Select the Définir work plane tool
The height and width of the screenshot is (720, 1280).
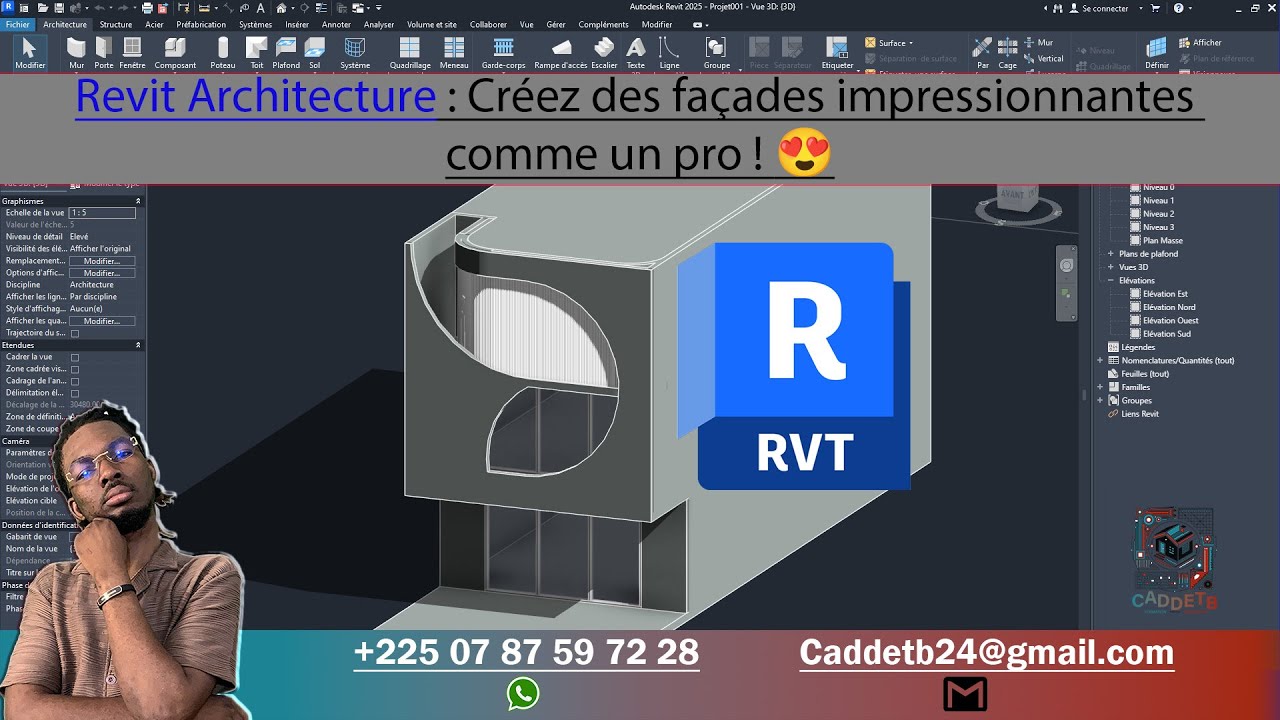tap(1157, 52)
